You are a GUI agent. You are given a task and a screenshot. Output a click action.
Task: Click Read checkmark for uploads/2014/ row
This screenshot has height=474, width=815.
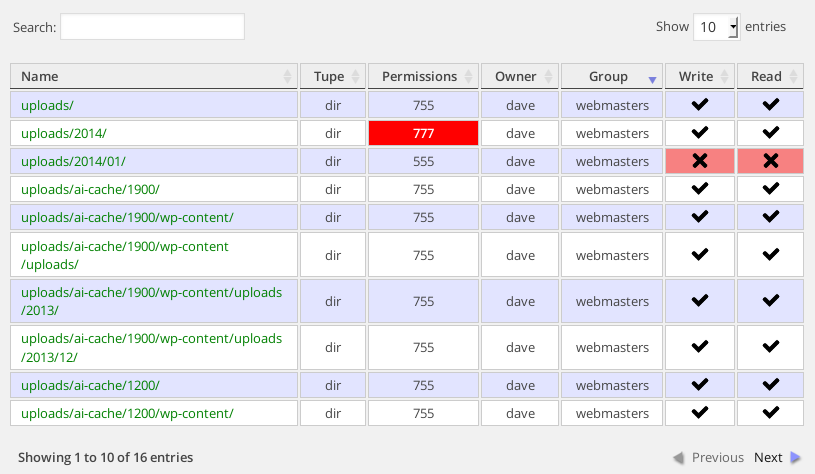pyautogui.click(x=770, y=133)
